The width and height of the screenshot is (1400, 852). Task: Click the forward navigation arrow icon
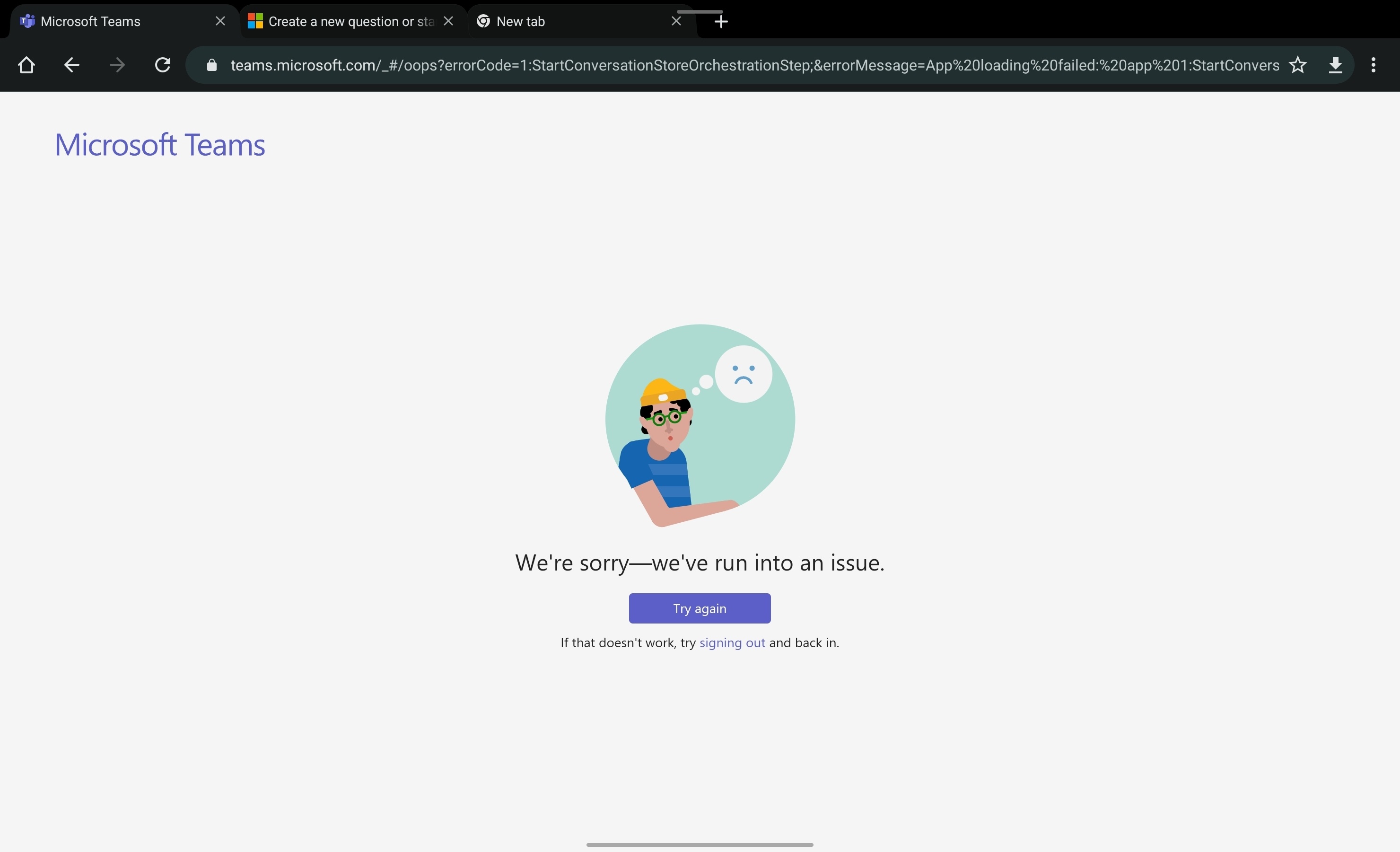pos(116,65)
